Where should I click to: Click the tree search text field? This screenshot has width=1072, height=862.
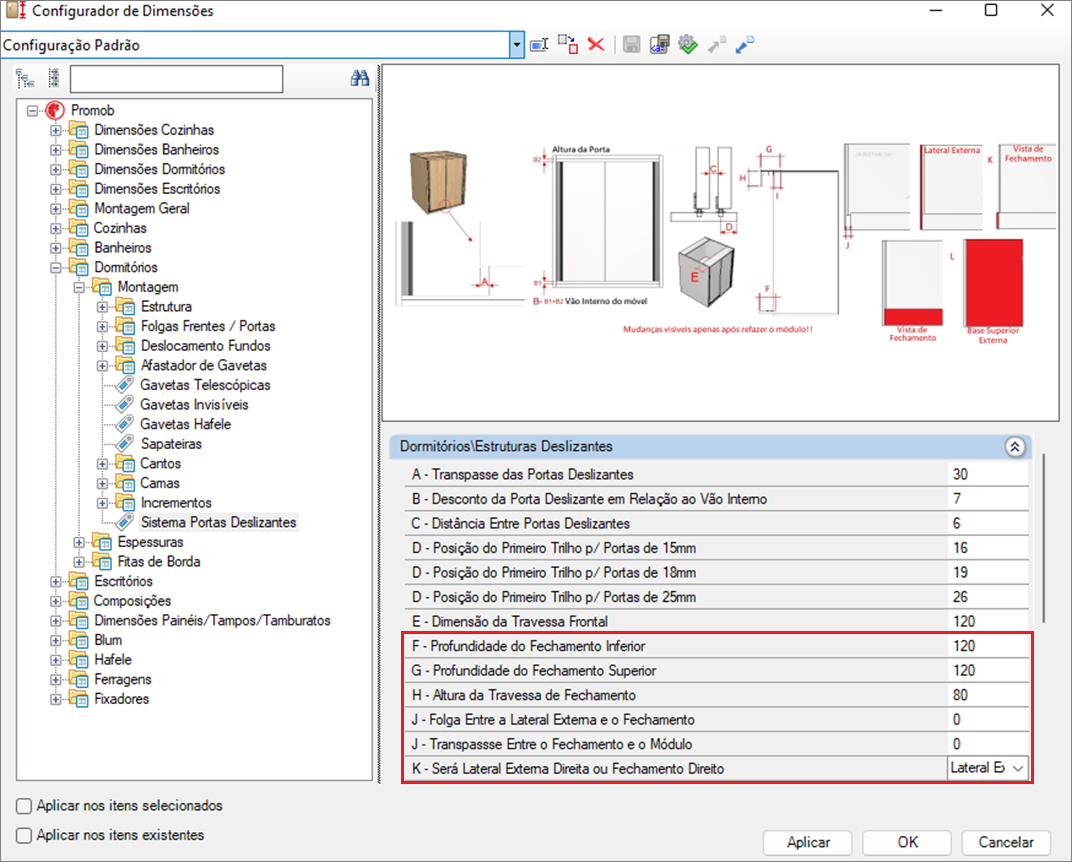176,79
